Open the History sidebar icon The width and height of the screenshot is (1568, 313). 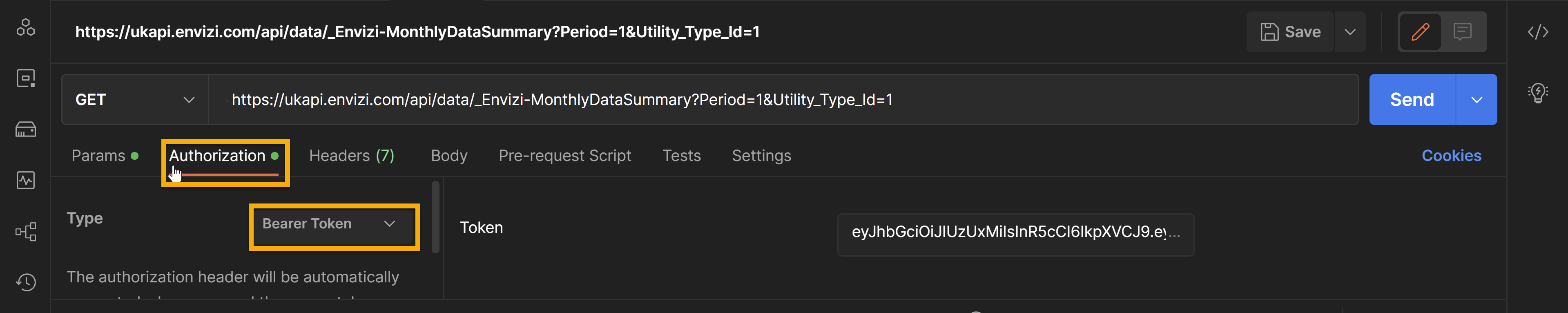coord(26,282)
